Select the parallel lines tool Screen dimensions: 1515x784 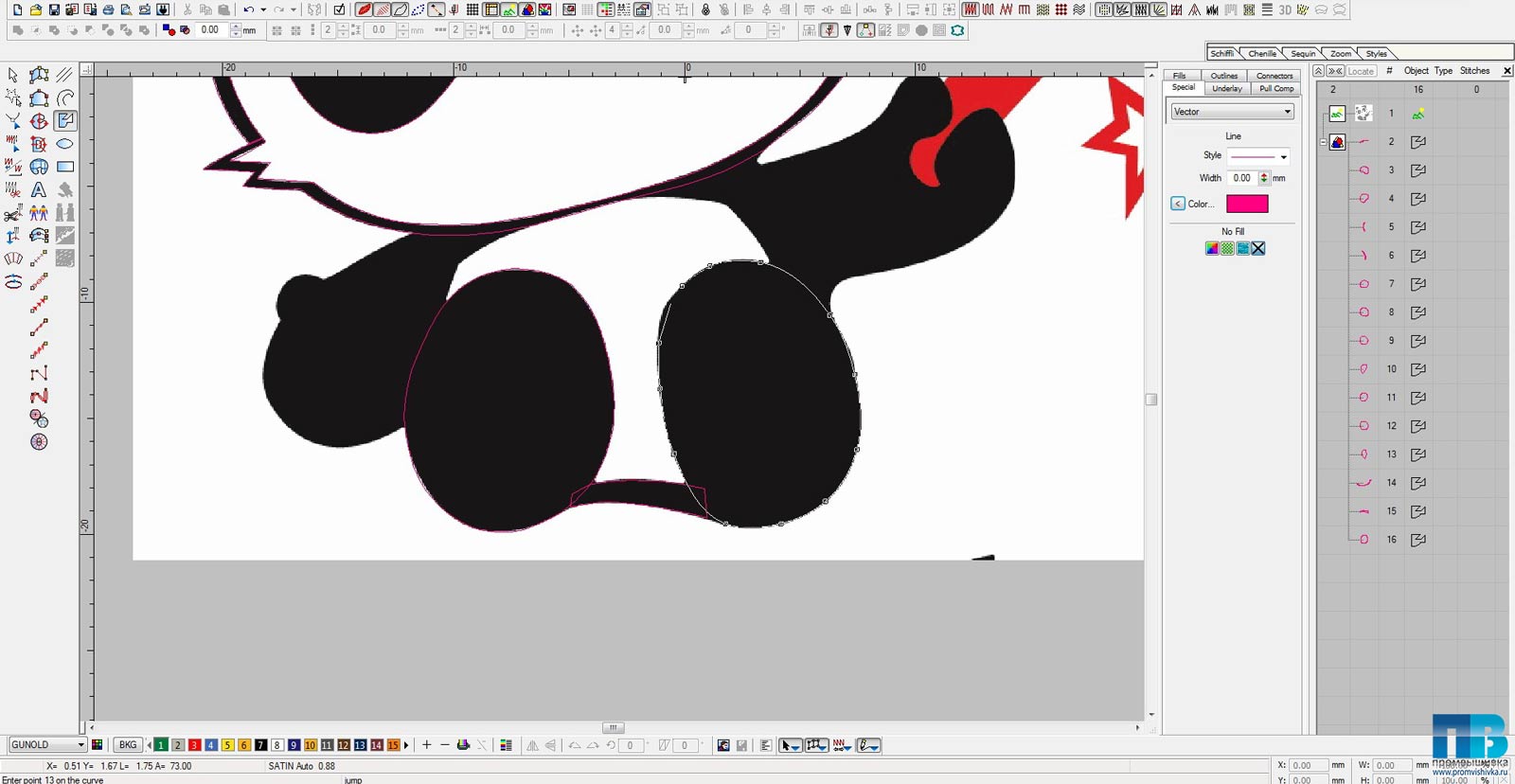[65, 75]
